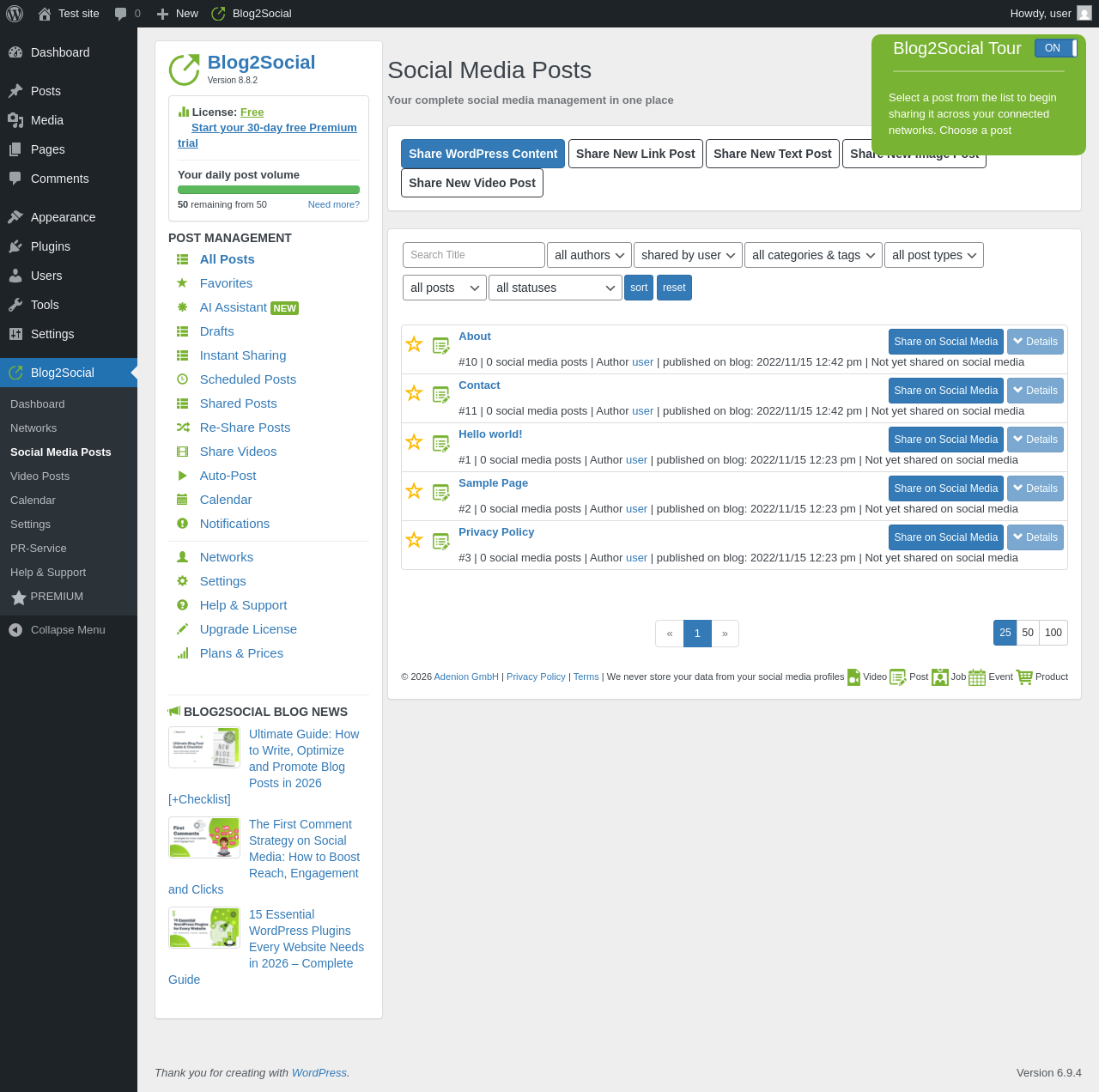This screenshot has height=1092, width=1099.
Task: Open the First Comment Strategy thumbnail
Action: pyautogui.click(x=204, y=838)
